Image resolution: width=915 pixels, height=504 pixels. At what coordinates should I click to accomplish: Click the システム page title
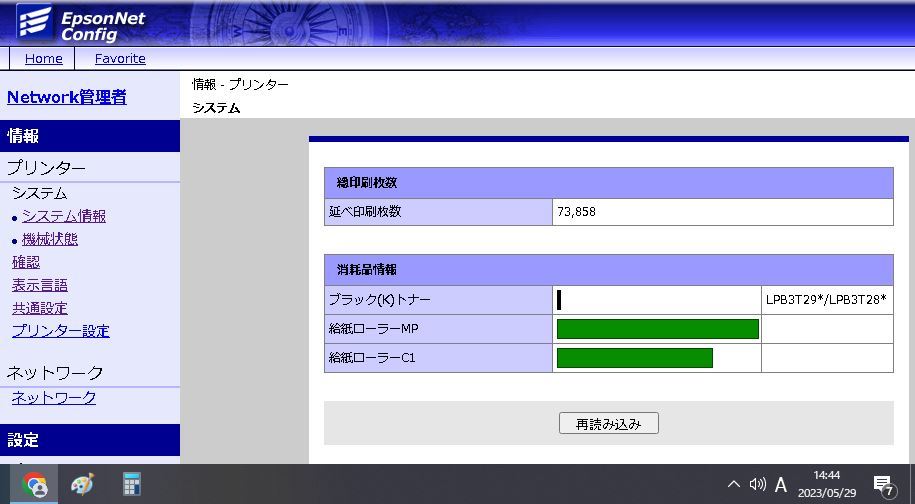pos(216,108)
